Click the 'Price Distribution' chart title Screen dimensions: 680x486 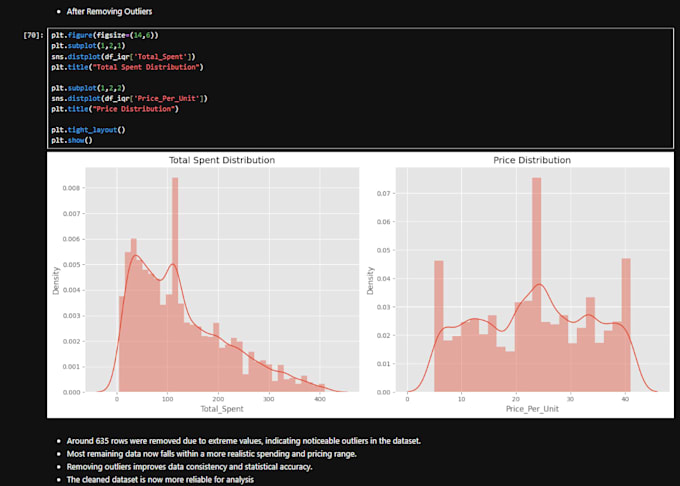click(532, 160)
